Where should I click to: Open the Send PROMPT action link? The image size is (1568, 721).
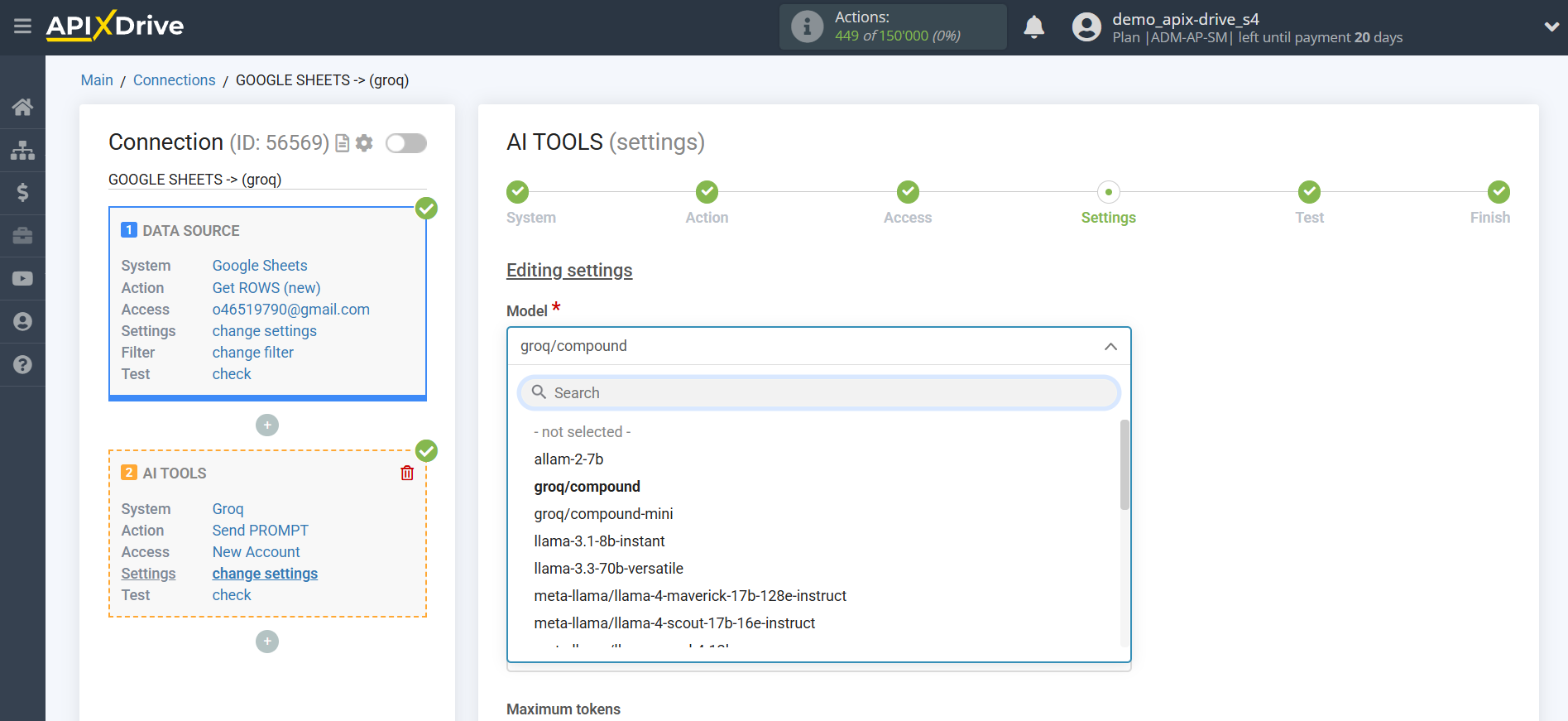pyautogui.click(x=261, y=531)
